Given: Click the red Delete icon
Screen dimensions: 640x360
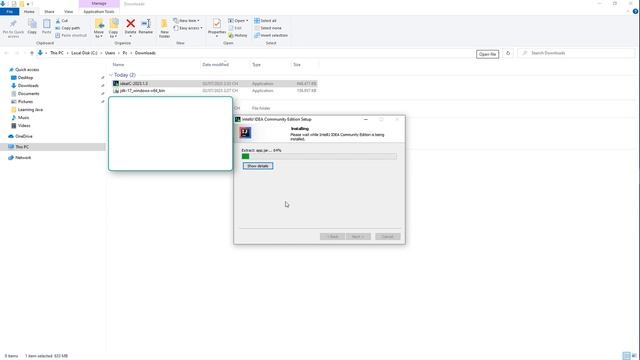Looking at the screenshot, I should tap(131, 24).
